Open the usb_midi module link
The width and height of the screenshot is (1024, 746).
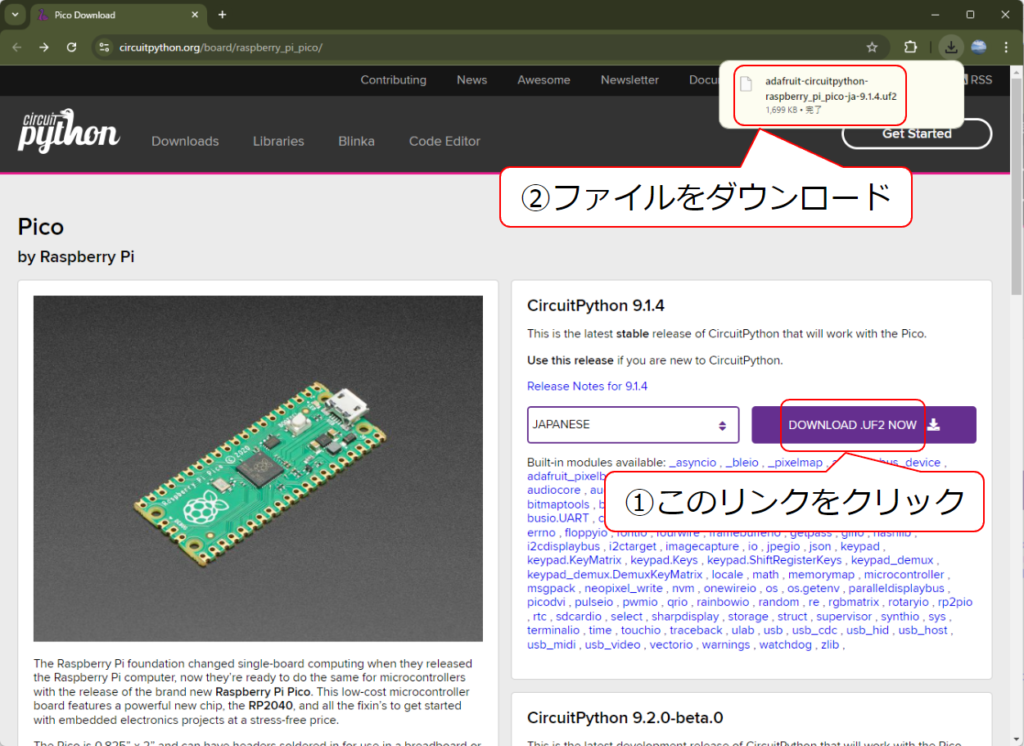pos(551,645)
